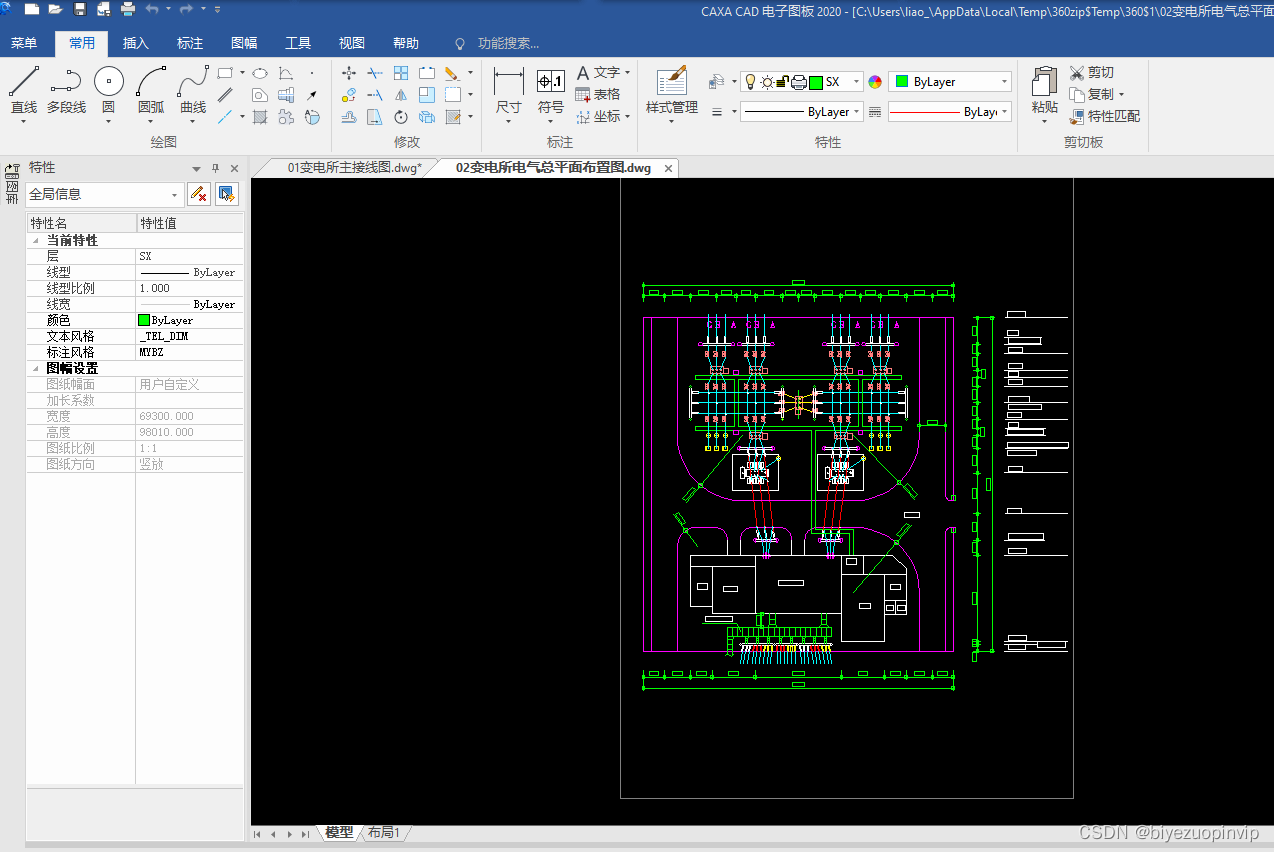Select the mirror tool in 修改 group
The width and height of the screenshot is (1274, 852).
point(401,95)
